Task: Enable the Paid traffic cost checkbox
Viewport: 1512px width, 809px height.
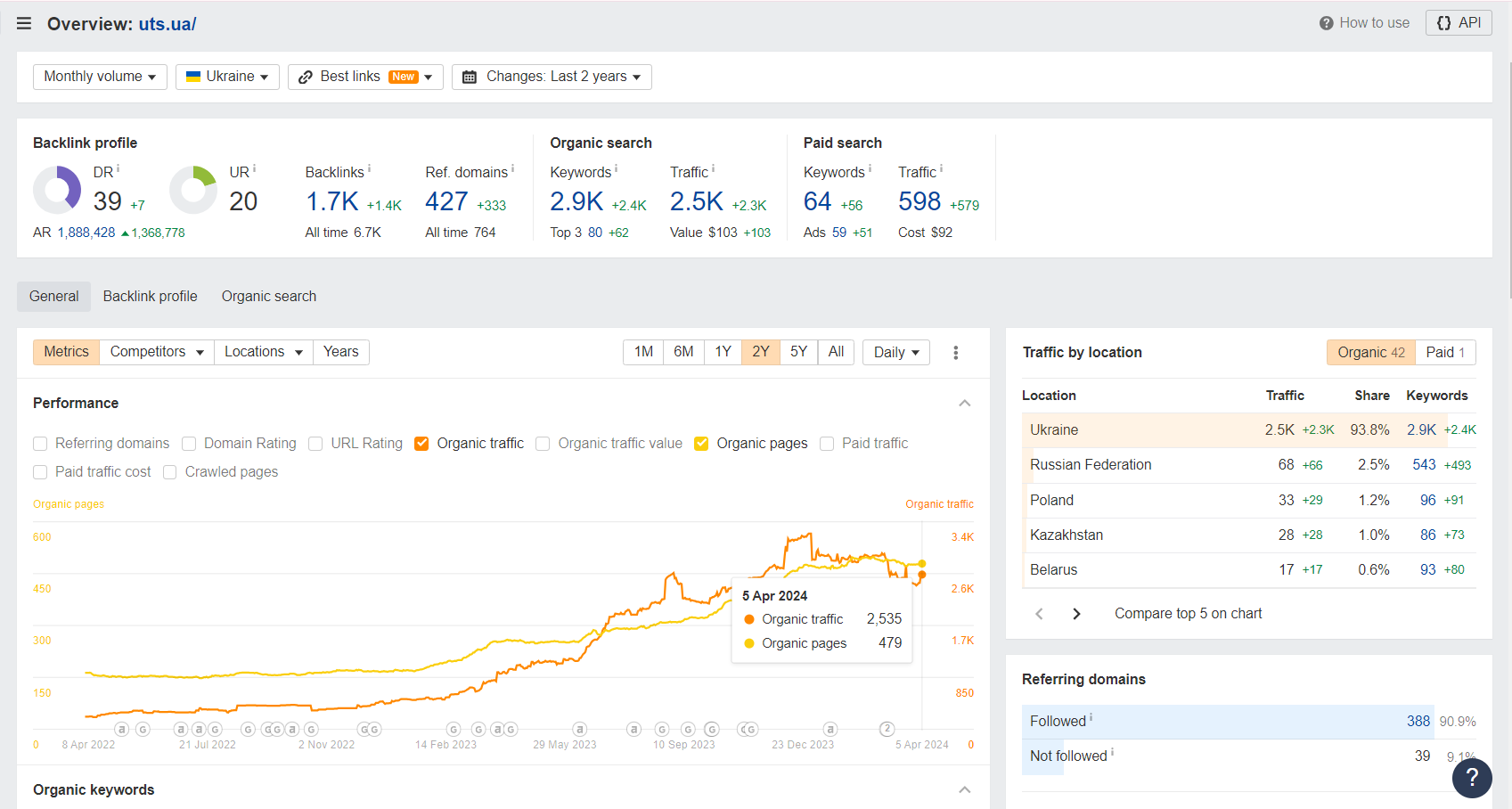Action: 40,472
